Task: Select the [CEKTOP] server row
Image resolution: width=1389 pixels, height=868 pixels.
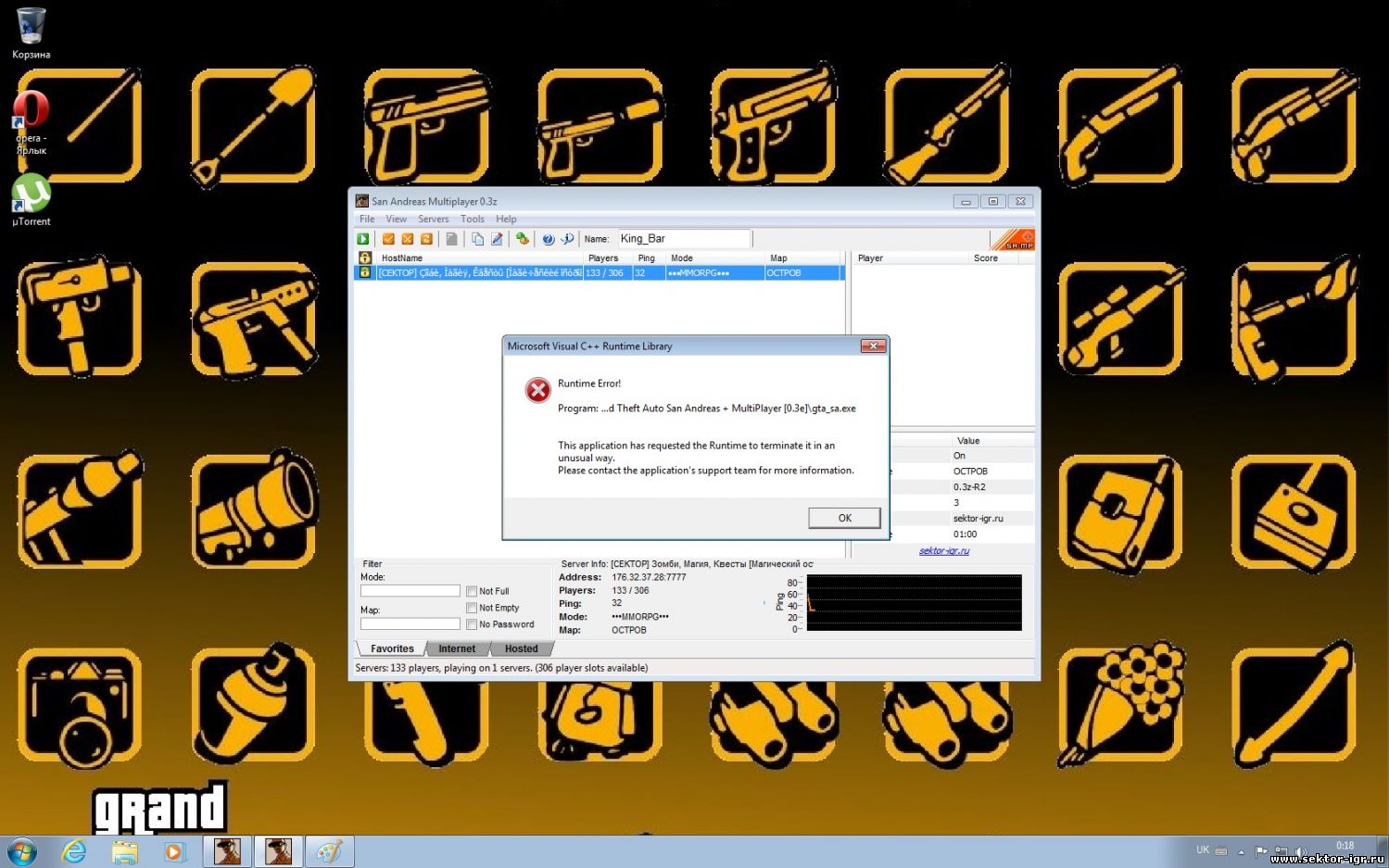Action: 599,272
